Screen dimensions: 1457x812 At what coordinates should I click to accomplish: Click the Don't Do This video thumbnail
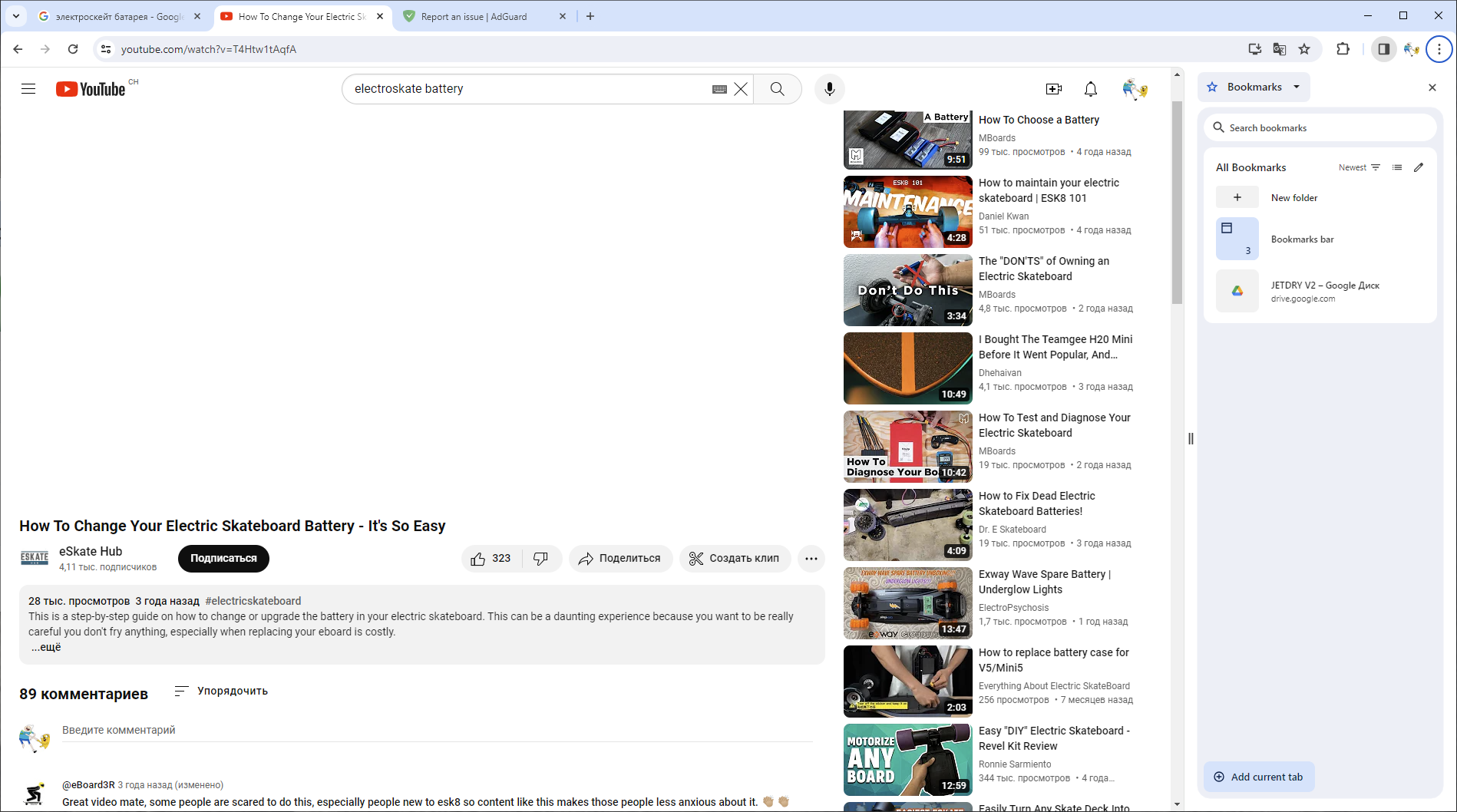pos(907,290)
